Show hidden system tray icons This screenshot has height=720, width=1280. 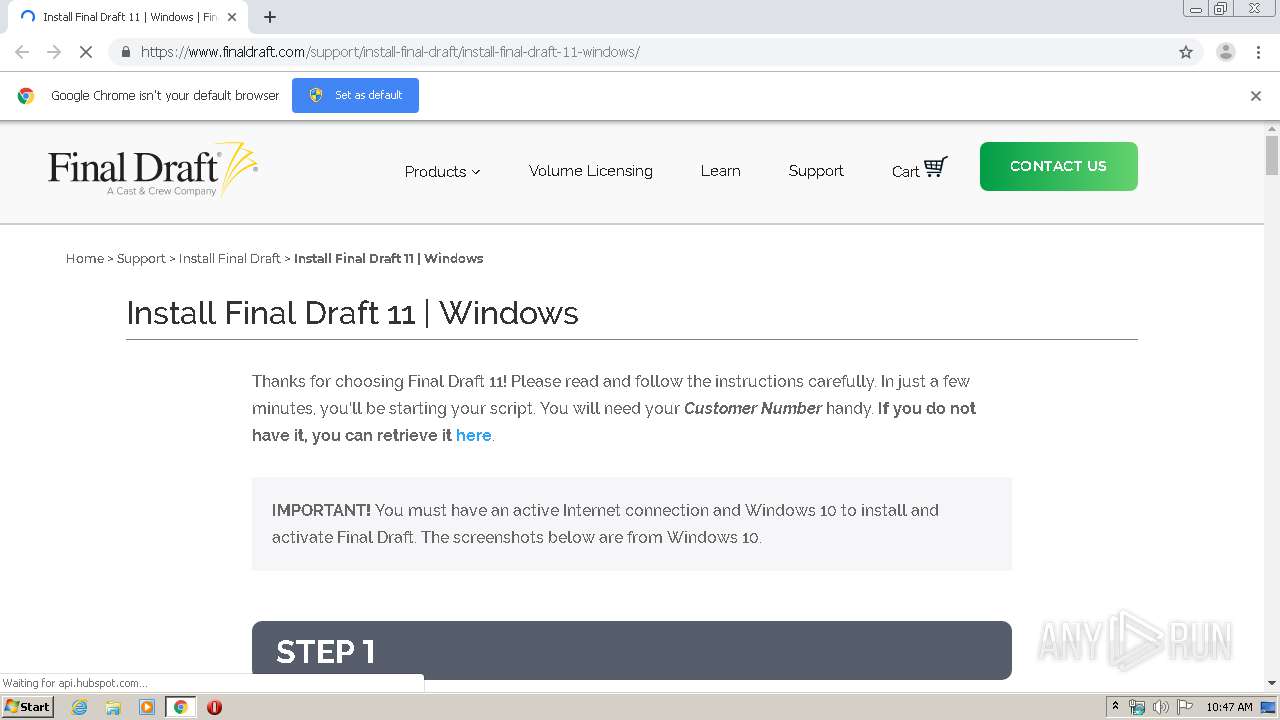(1115, 707)
